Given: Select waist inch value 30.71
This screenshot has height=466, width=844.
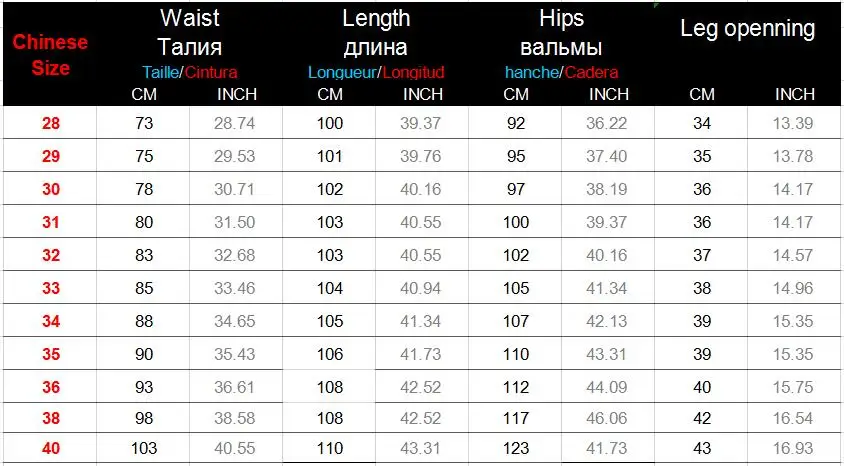Looking at the screenshot, I should coord(235,189).
